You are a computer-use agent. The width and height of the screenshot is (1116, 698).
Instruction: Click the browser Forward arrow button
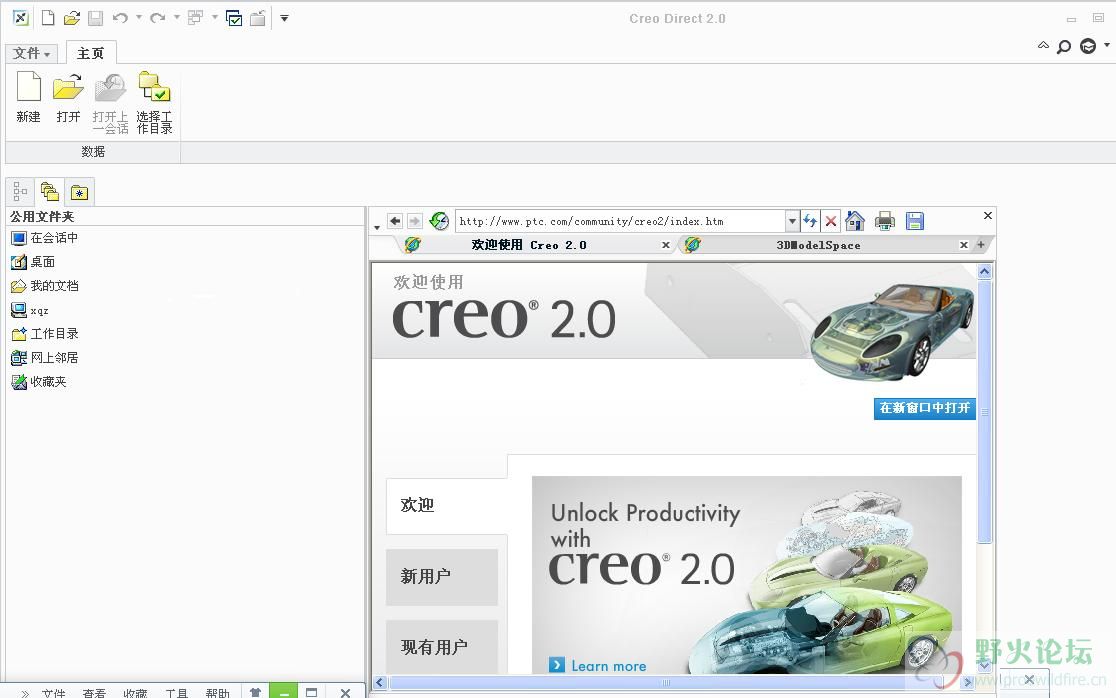[414, 221]
